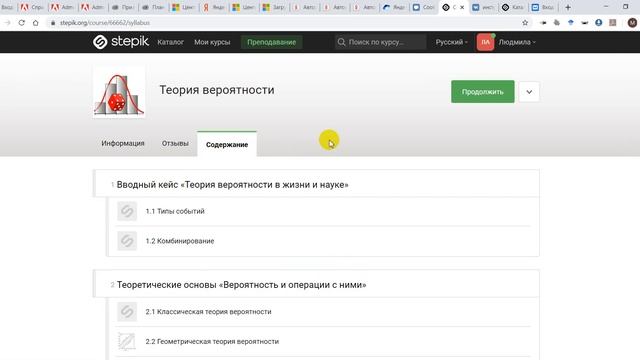Open the Каталог menu item
Image resolution: width=640 pixels, height=360 pixels.
pyautogui.click(x=171, y=42)
